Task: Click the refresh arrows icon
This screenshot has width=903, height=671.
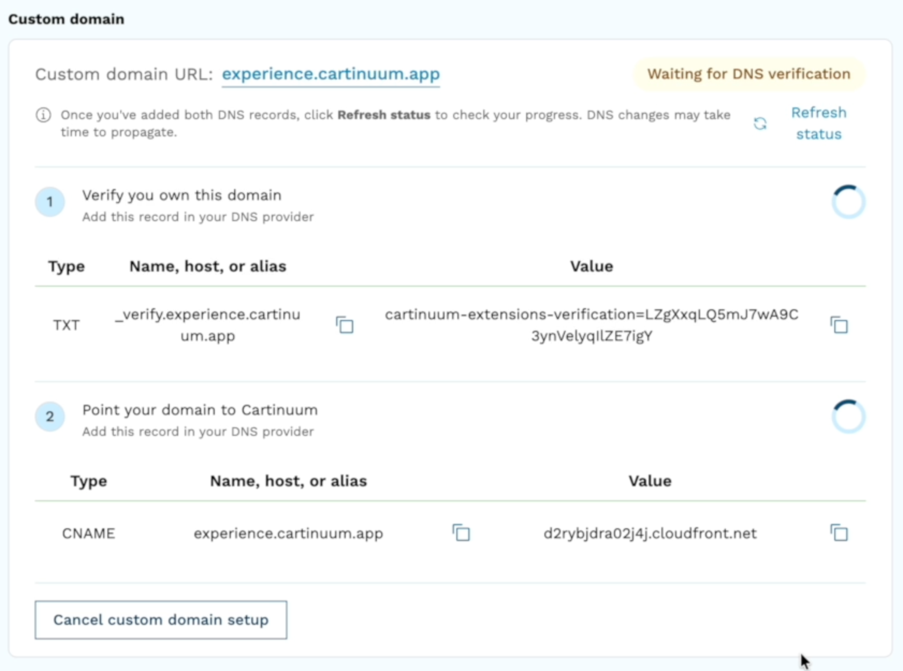Action: click(x=760, y=123)
